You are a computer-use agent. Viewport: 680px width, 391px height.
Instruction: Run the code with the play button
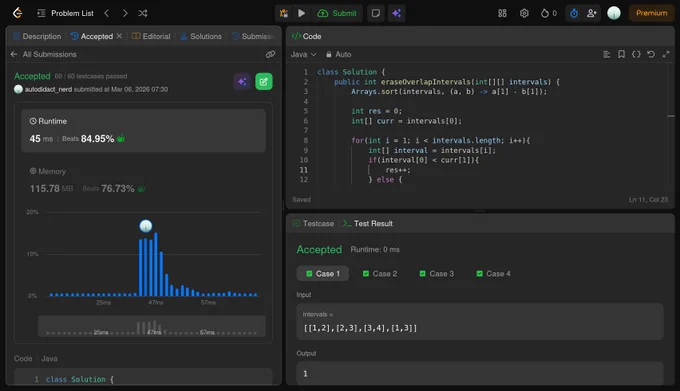coord(301,13)
